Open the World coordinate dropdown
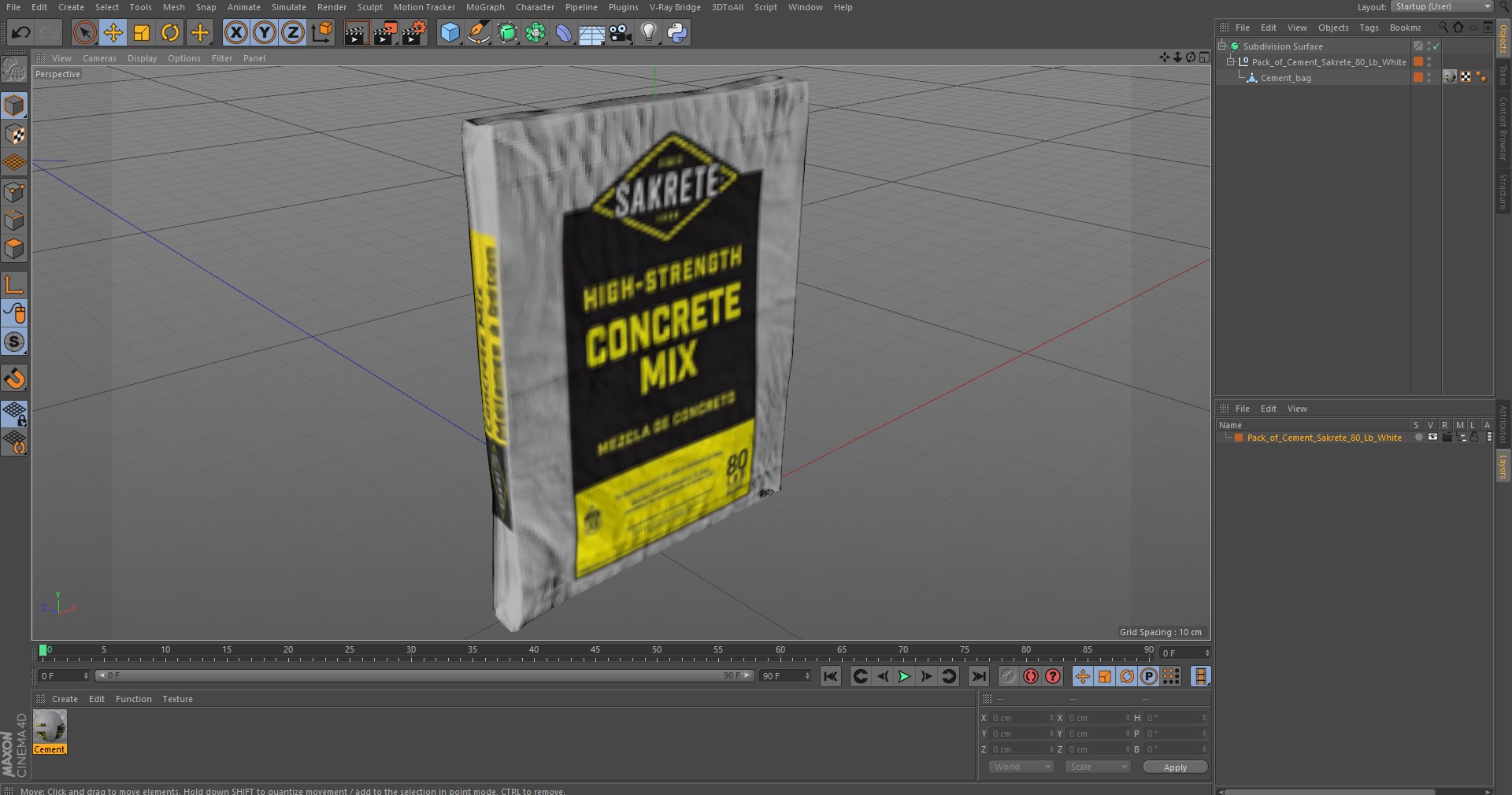Viewport: 1512px width, 795px height. (1021, 767)
